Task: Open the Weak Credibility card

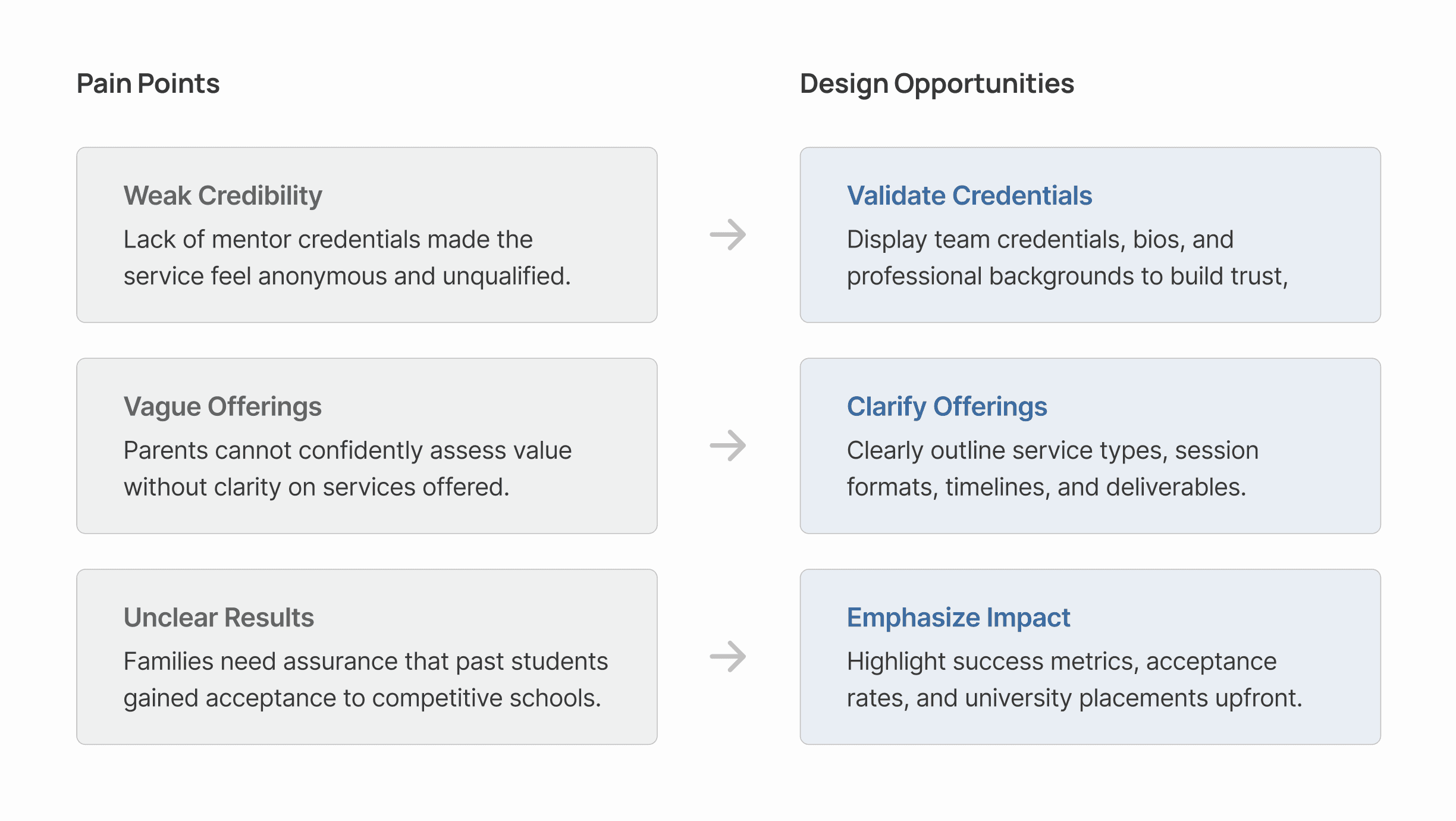Action: click(367, 235)
